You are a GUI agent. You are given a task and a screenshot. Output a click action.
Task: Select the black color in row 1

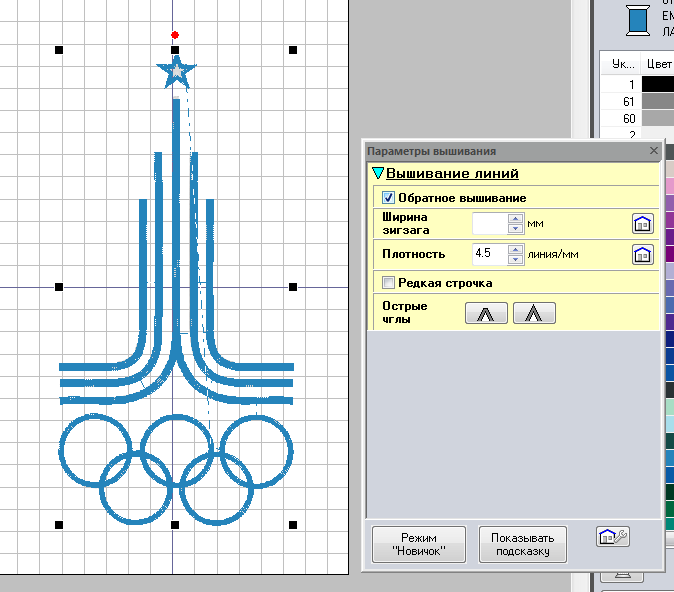pos(657,85)
